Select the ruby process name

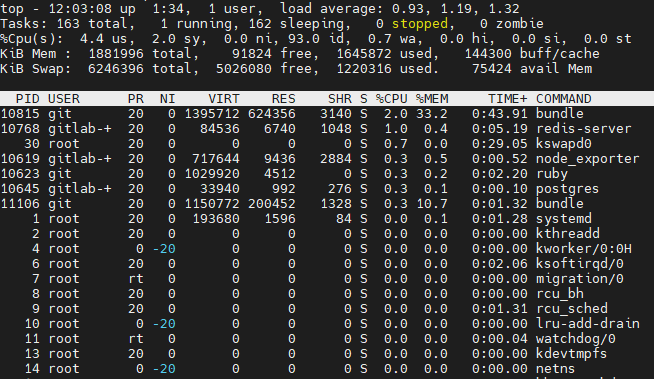coord(552,174)
